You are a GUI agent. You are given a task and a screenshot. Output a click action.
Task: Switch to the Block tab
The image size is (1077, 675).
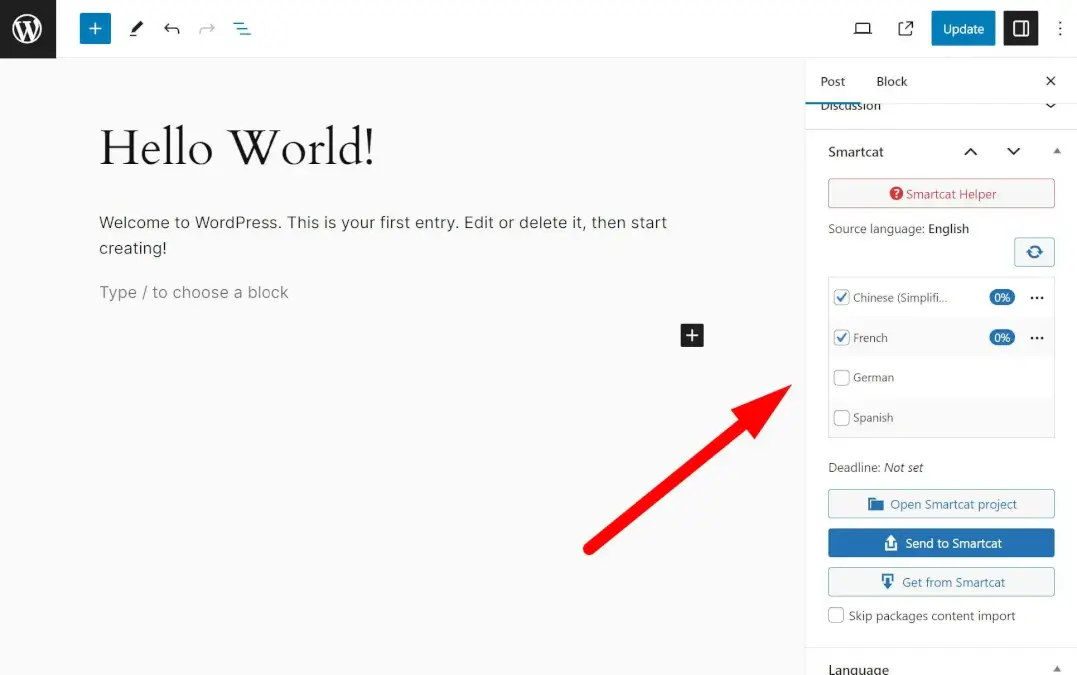tap(892, 81)
